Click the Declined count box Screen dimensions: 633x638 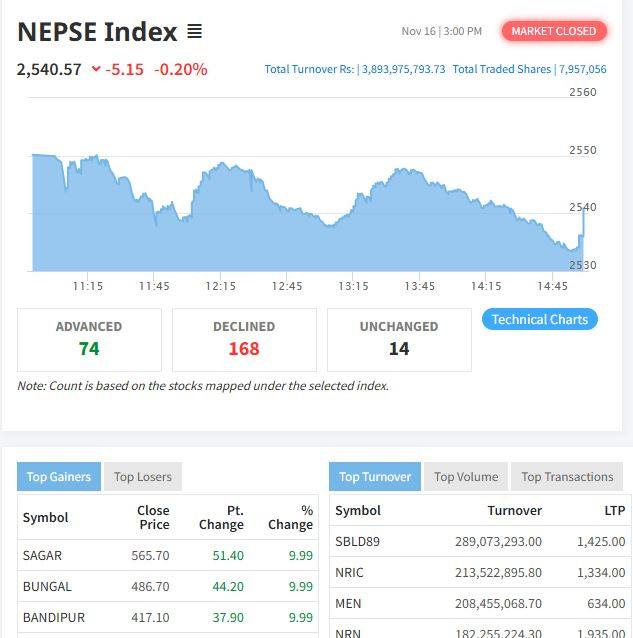click(x=244, y=339)
